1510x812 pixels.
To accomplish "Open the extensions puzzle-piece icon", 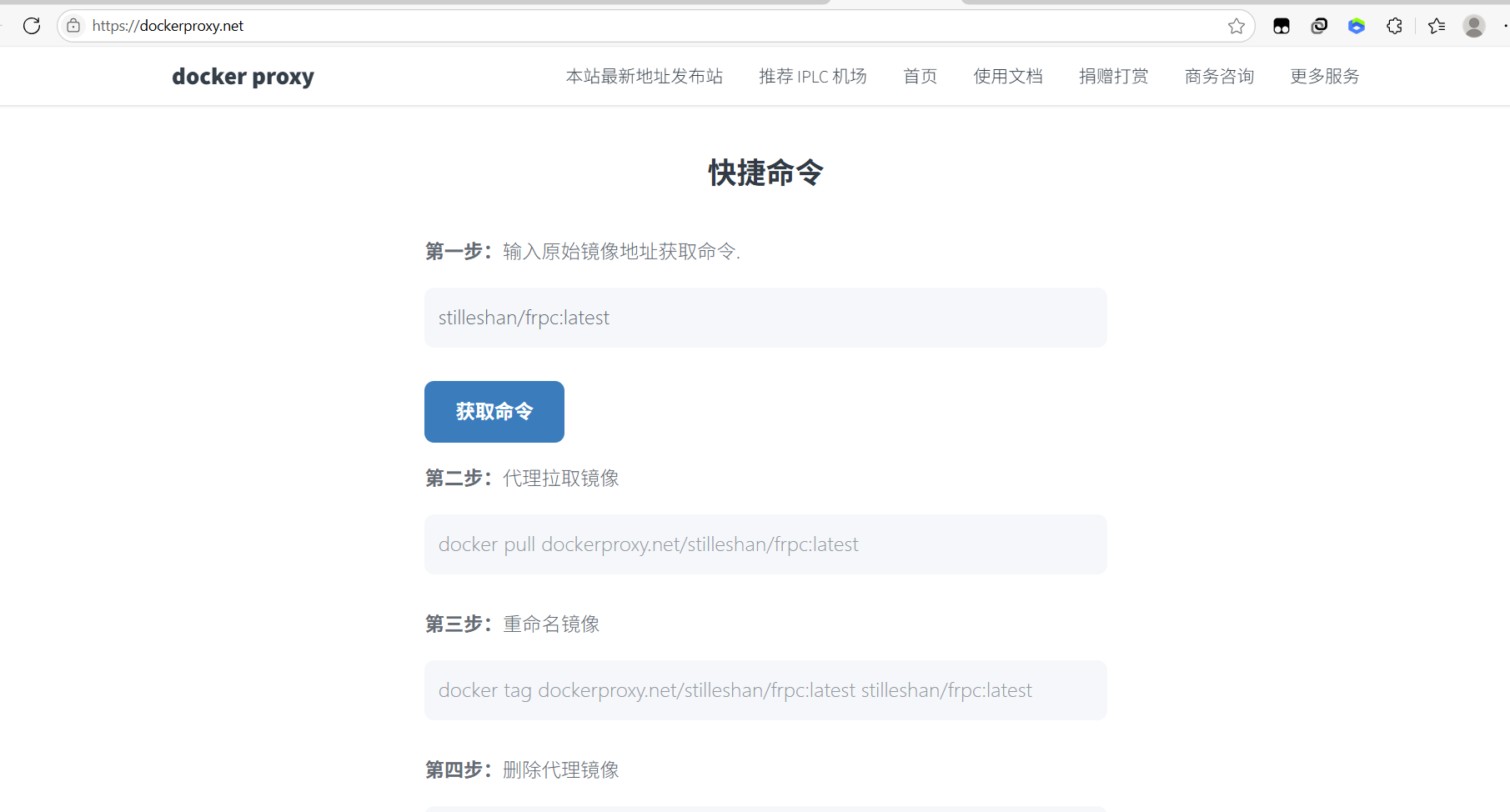I will pyautogui.click(x=1394, y=26).
